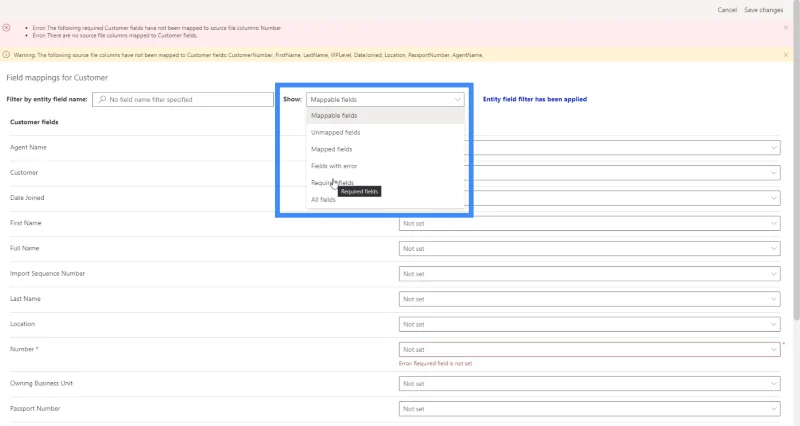
Task: Click the Last Name field label
Action: [25, 298]
